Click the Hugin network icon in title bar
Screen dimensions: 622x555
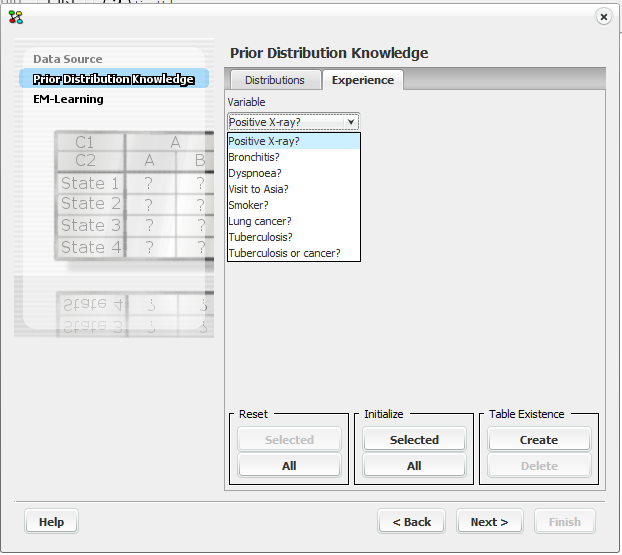point(16,17)
